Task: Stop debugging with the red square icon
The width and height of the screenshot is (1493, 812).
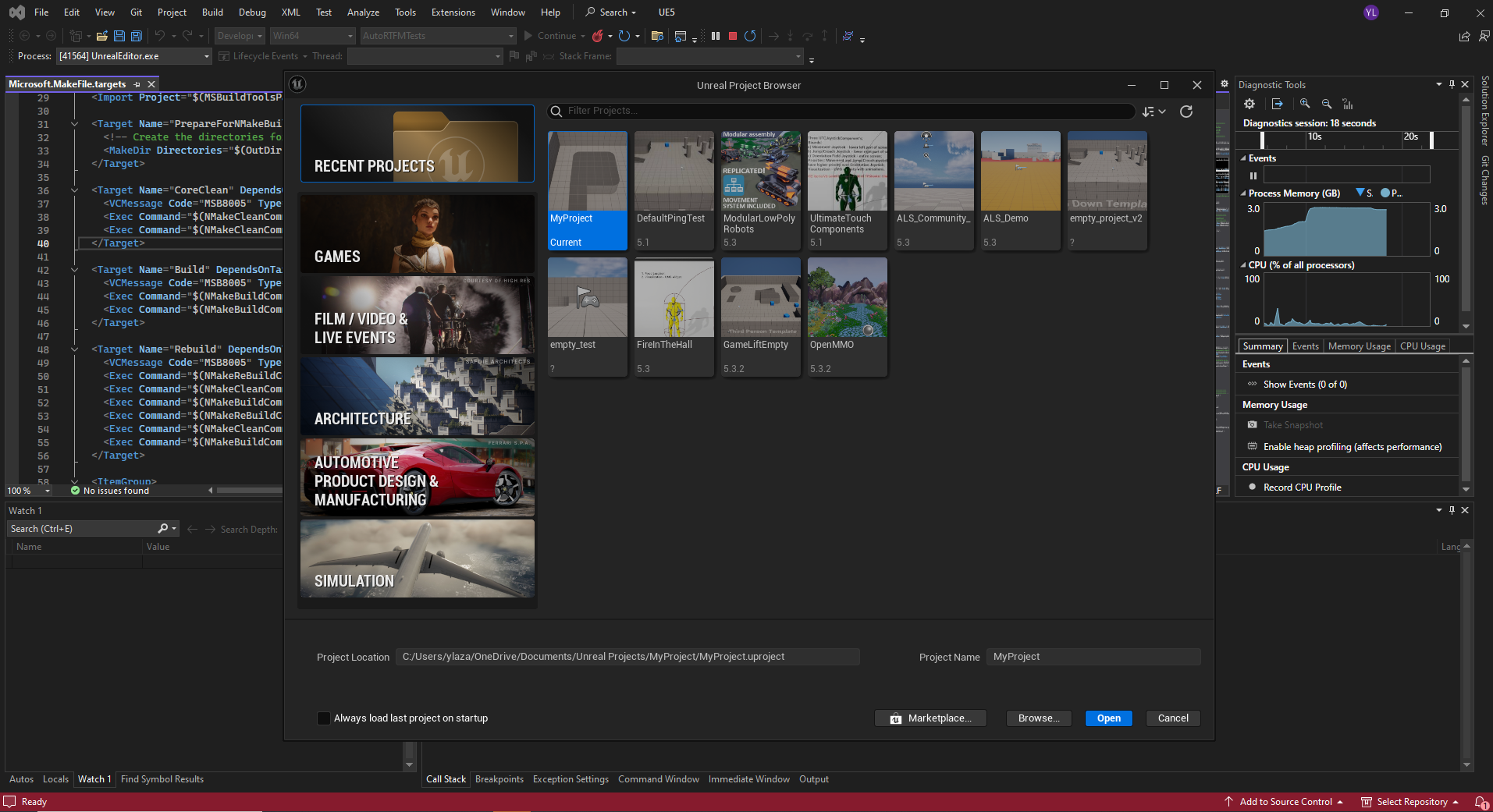Action: (733, 36)
